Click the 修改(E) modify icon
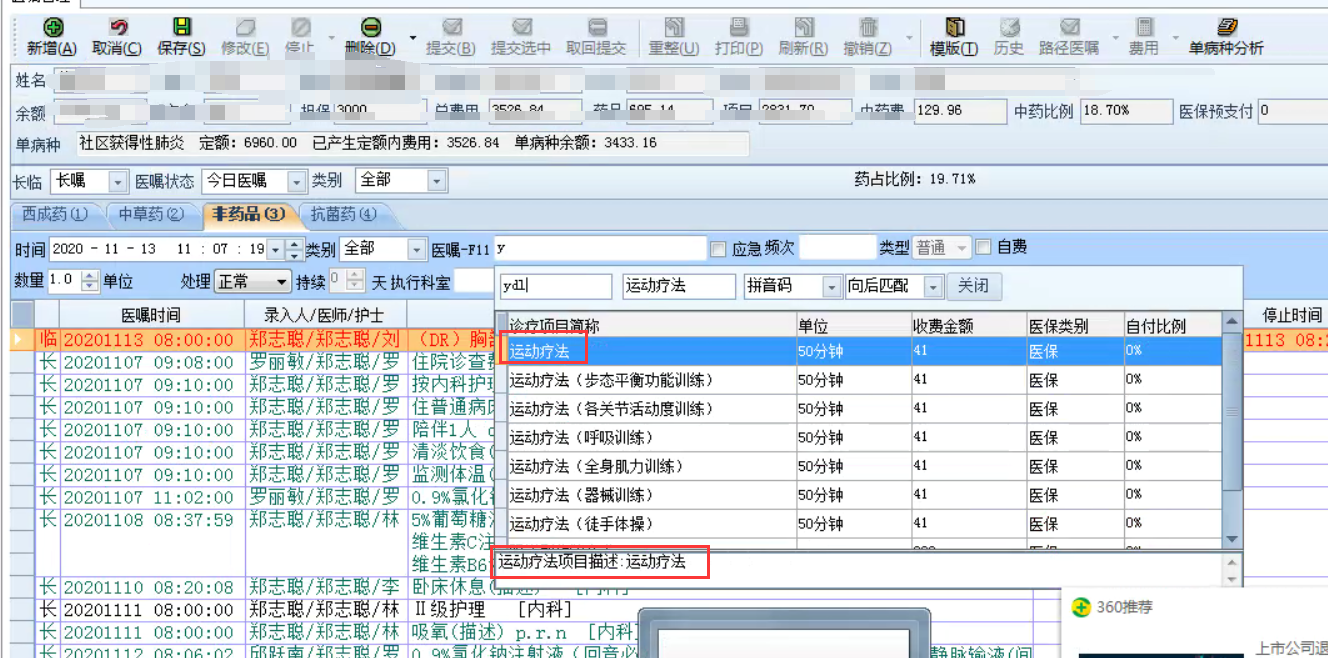This screenshot has width=1328, height=658. [x=245, y=29]
